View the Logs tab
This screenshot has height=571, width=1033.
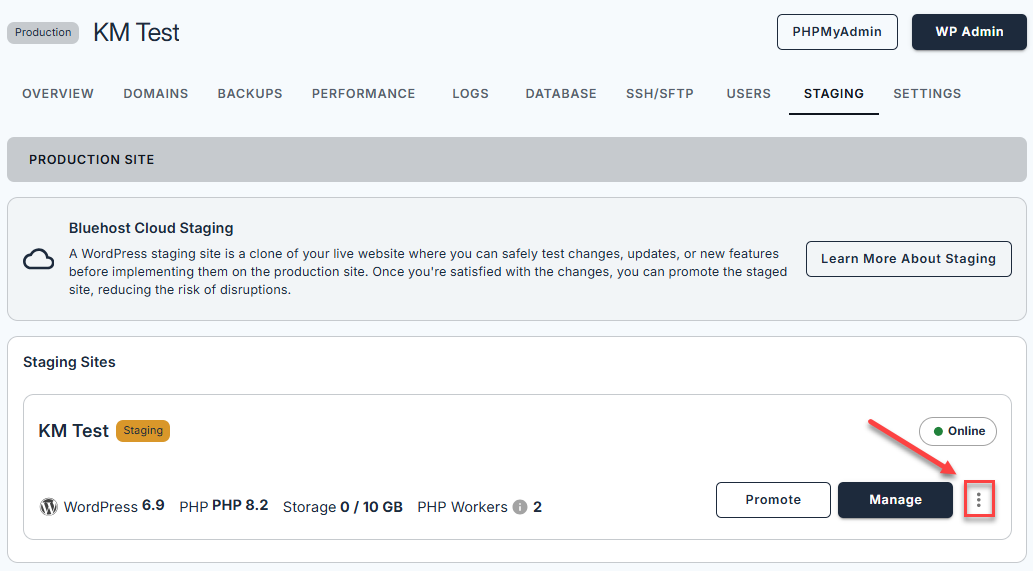coord(470,94)
